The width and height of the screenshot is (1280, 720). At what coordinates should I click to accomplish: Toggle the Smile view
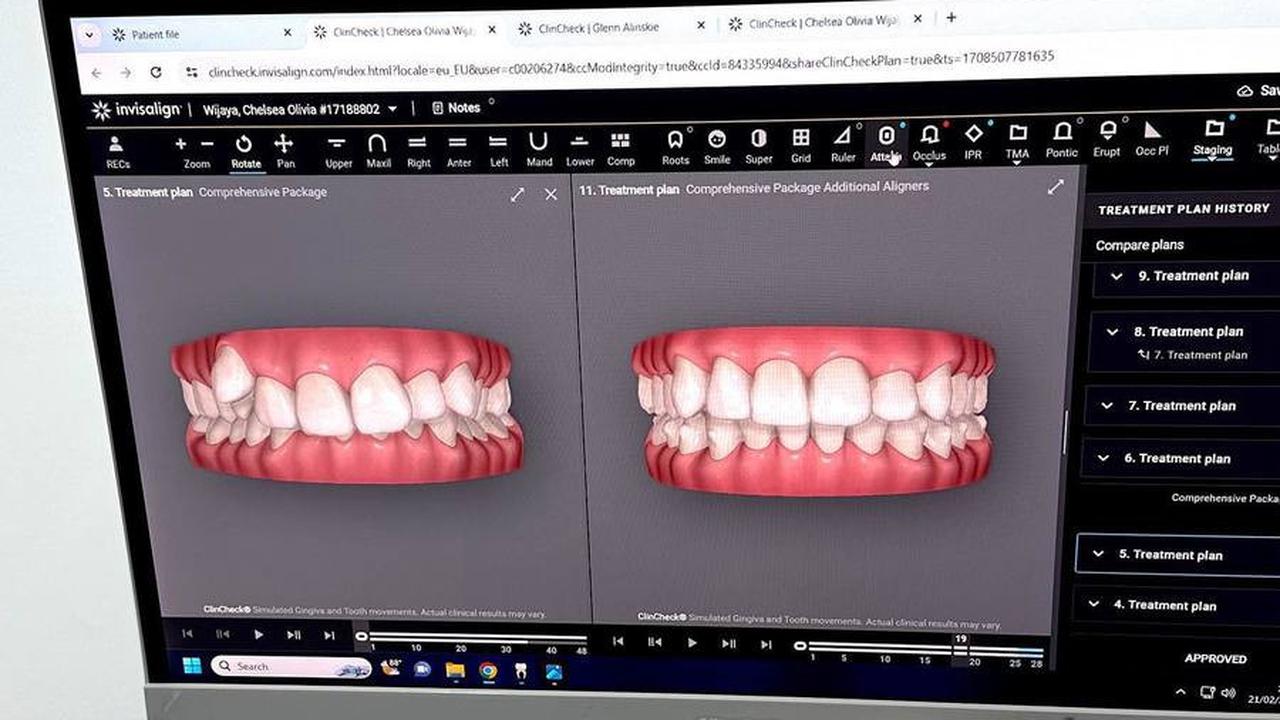(x=716, y=148)
